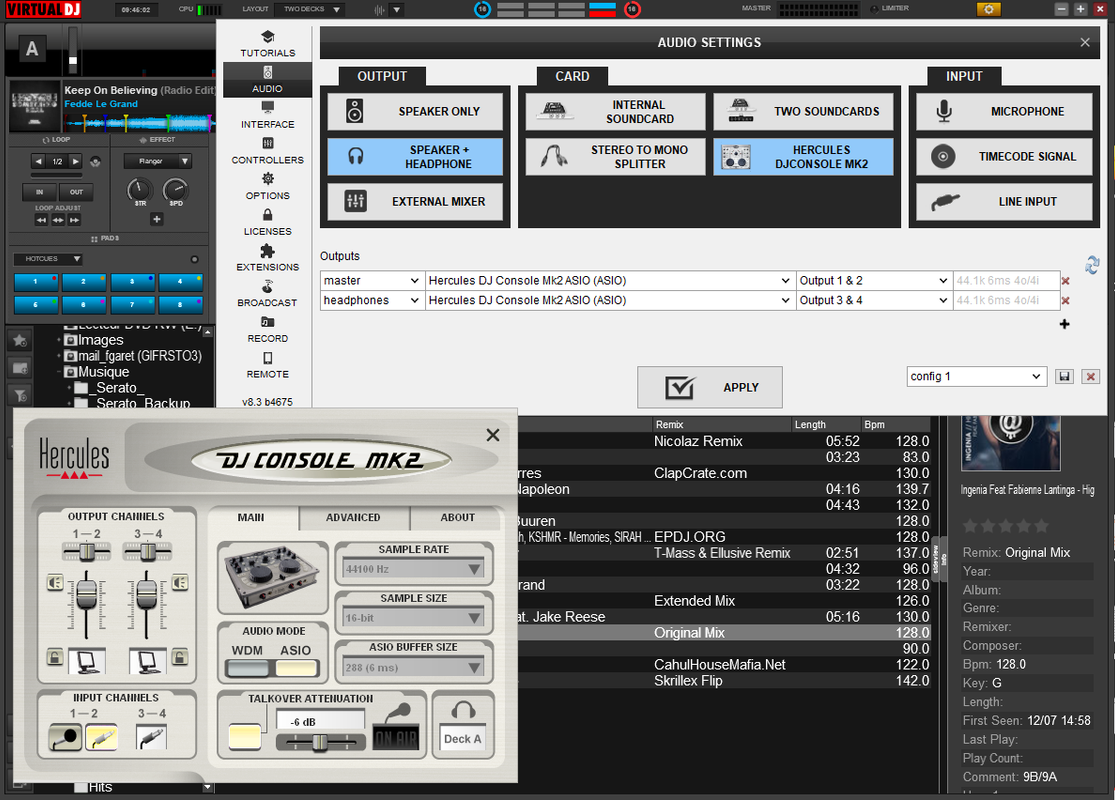Toggle the ON AIR microphone indicator

point(396,738)
